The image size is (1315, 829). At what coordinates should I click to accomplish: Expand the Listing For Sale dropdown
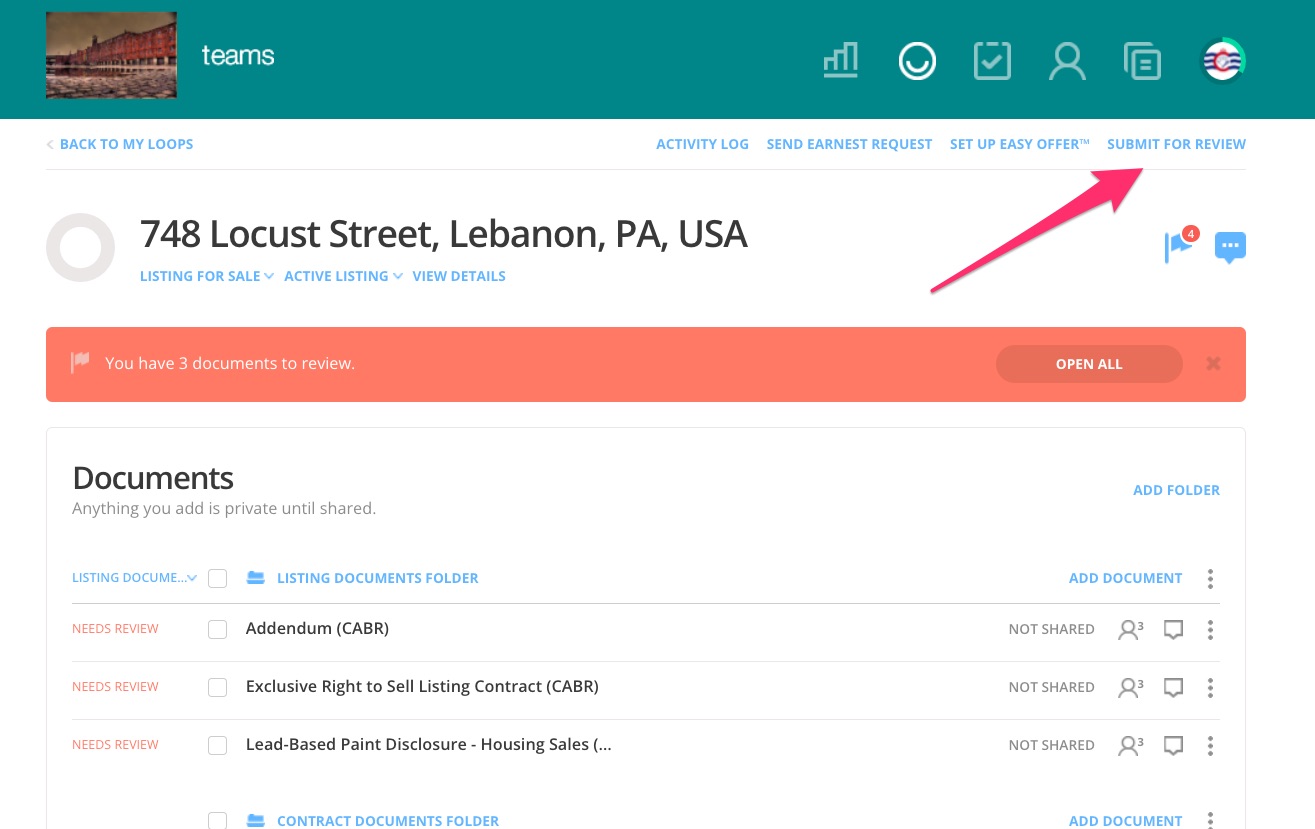tap(206, 276)
